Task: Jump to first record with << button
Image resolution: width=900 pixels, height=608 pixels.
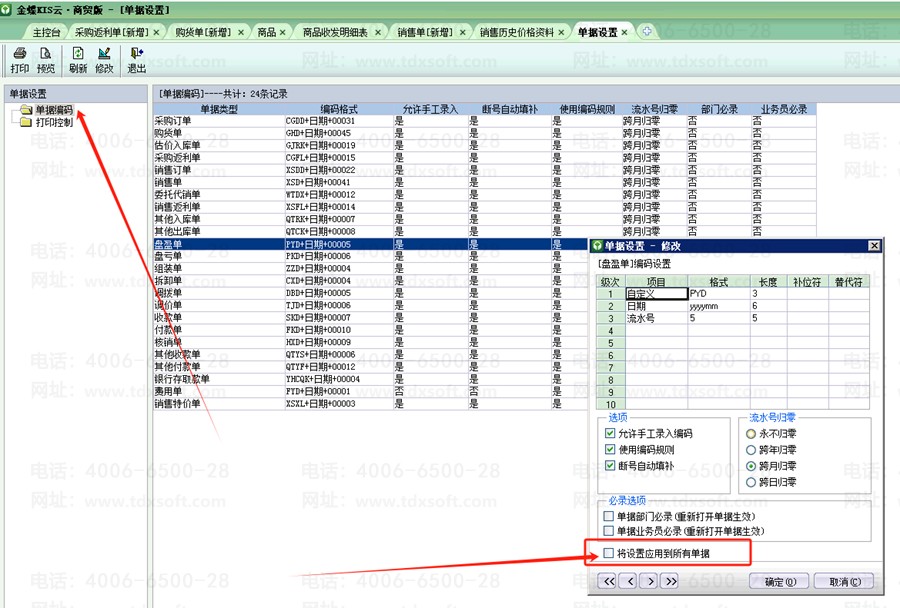Action: click(x=607, y=581)
